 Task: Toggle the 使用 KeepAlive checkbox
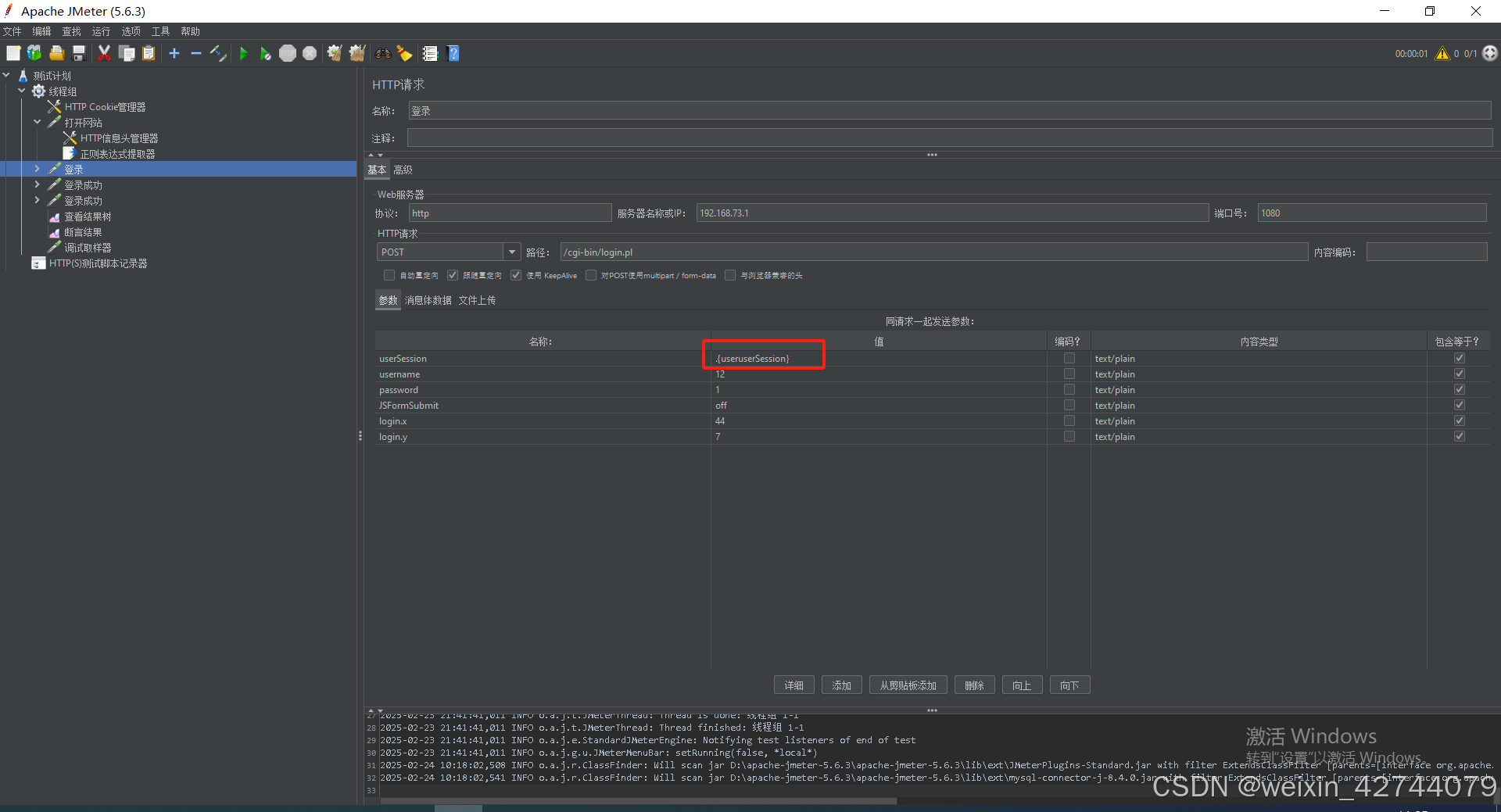(x=516, y=275)
